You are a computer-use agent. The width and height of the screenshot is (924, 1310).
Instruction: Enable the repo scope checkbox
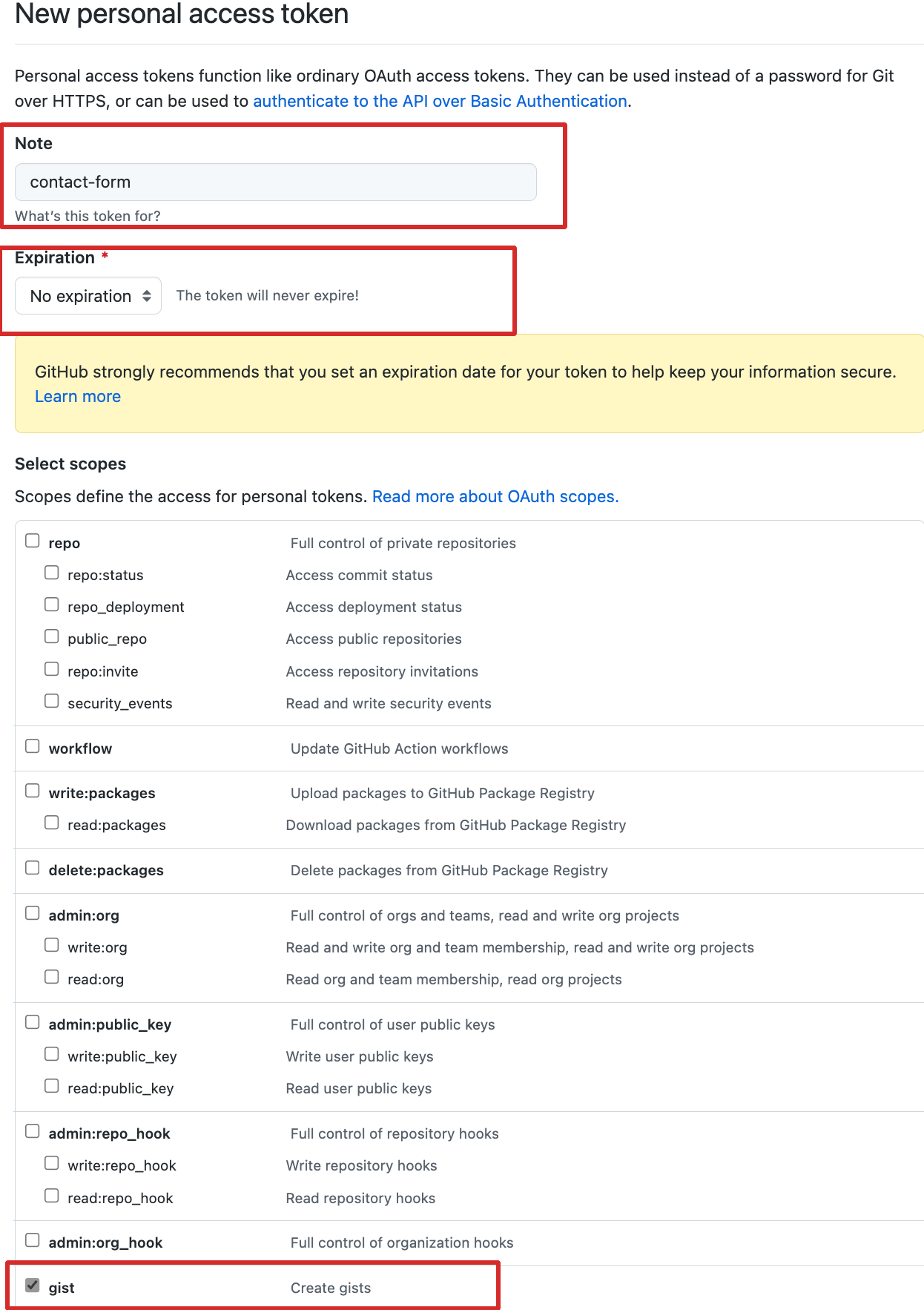click(x=33, y=541)
